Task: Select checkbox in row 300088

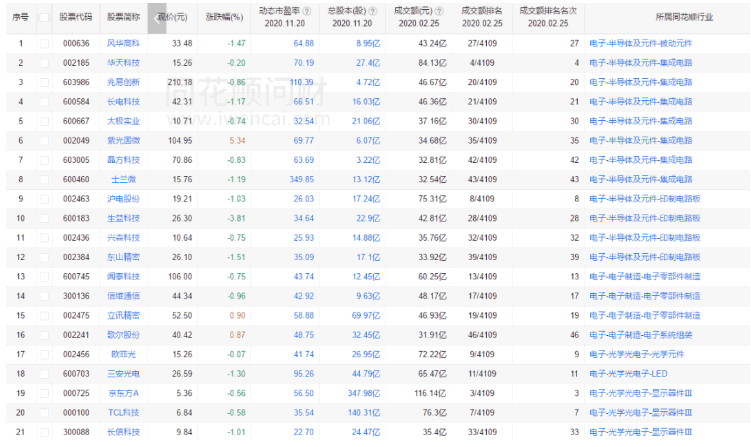Action: tap(44, 432)
